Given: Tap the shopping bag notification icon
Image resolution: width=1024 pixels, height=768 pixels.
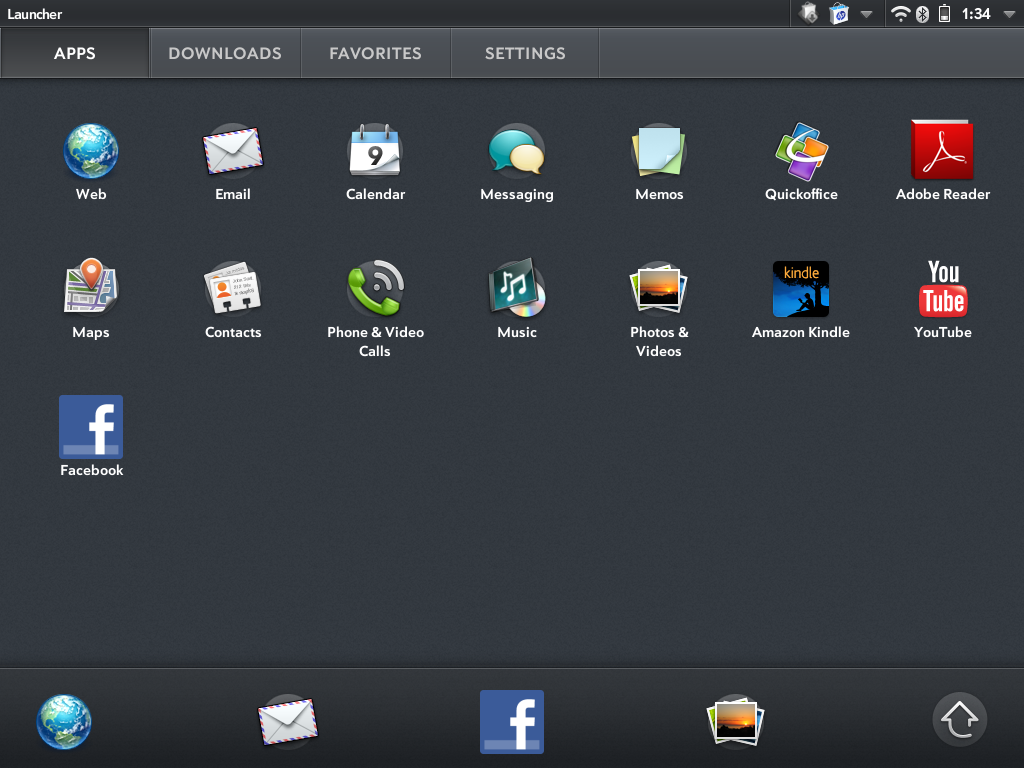Looking at the screenshot, I should (839, 14).
